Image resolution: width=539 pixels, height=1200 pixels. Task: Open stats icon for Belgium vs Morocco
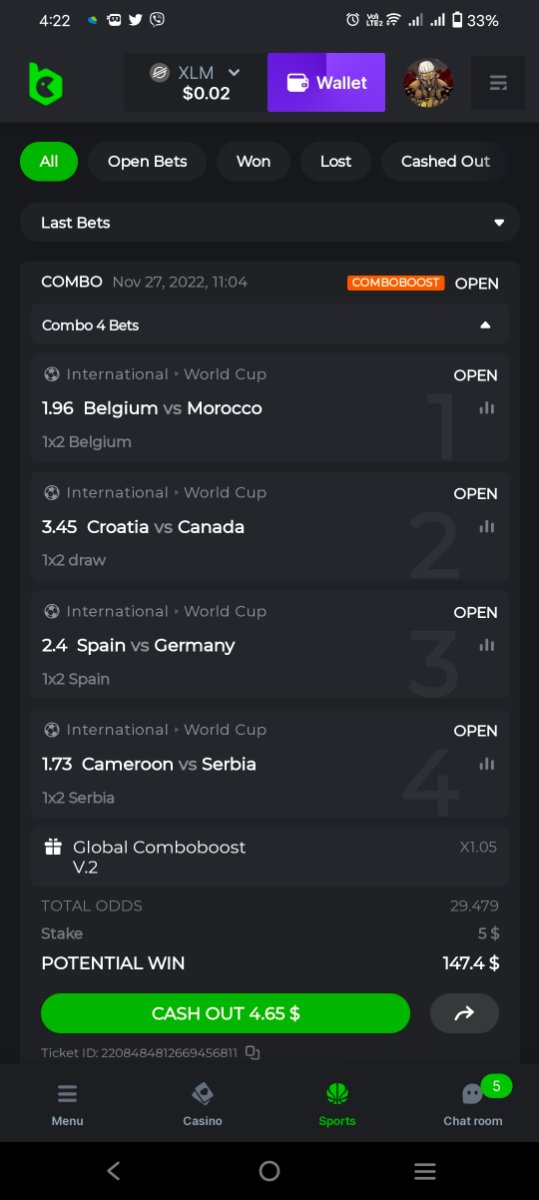pyautogui.click(x=487, y=408)
